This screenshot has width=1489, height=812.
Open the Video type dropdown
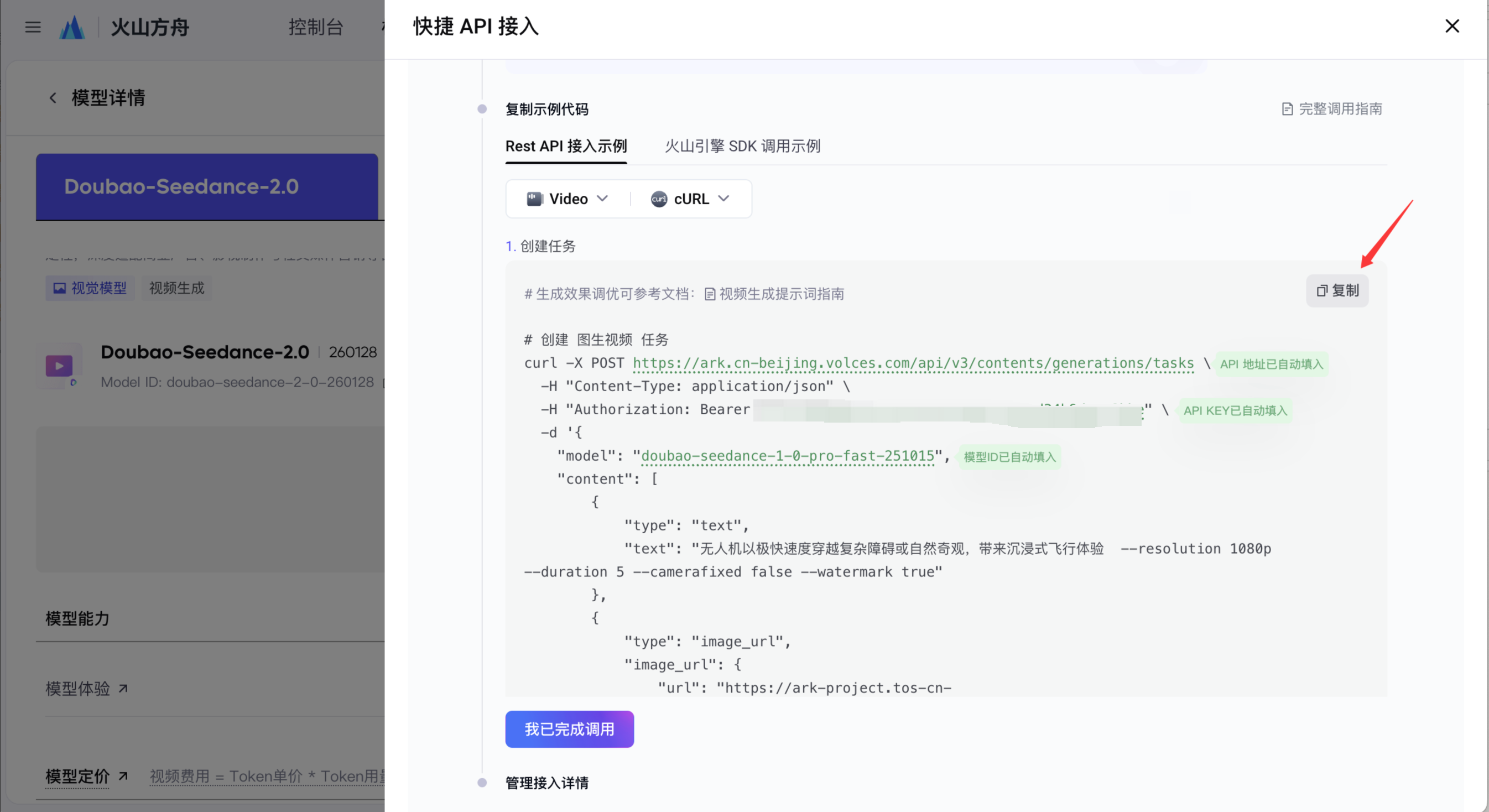[x=567, y=199]
